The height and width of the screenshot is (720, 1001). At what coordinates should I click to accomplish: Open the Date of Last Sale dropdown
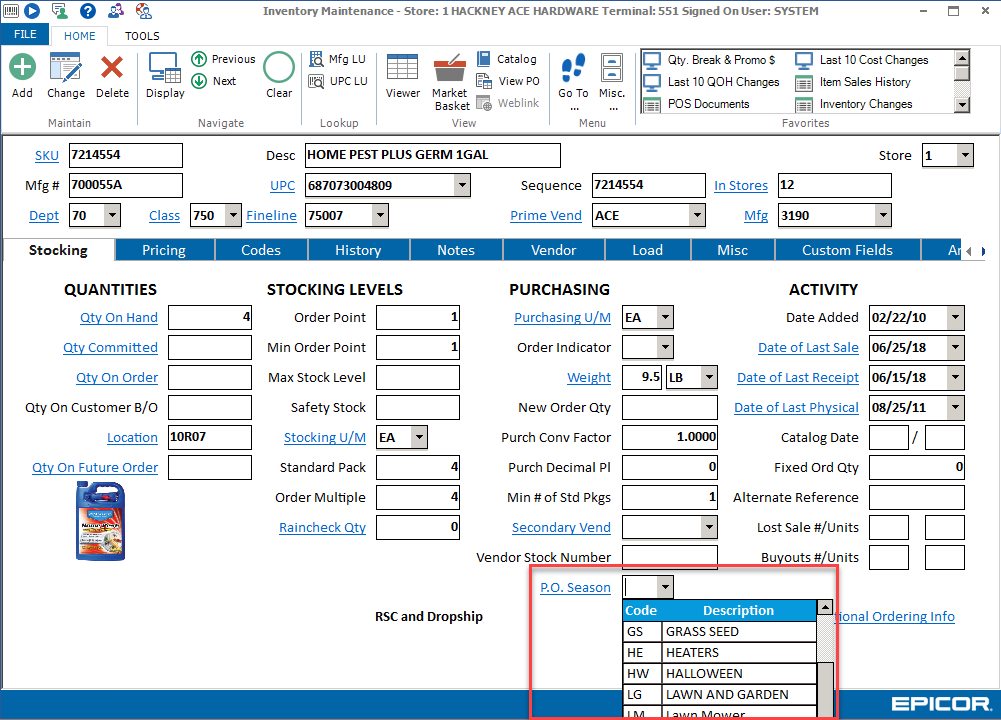(x=956, y=347)
